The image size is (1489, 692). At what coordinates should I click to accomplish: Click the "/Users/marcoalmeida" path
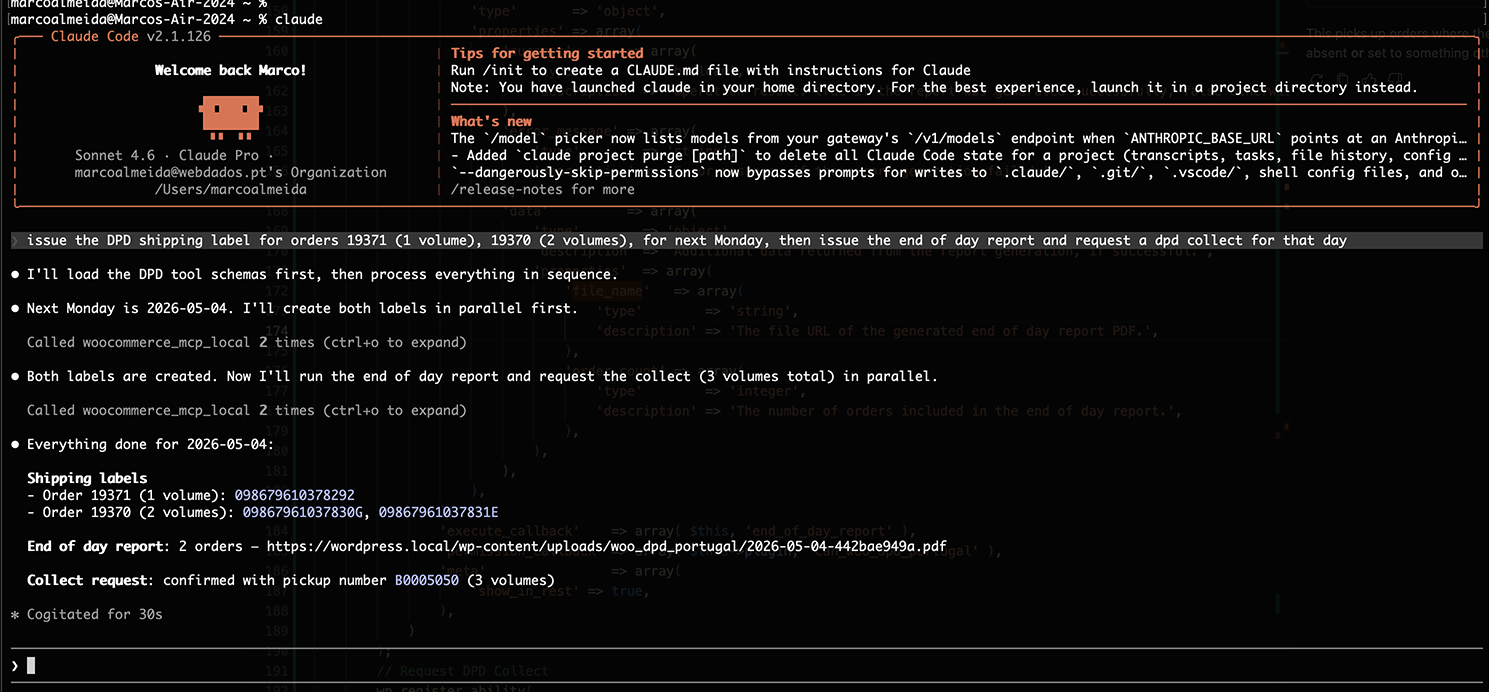231,189
